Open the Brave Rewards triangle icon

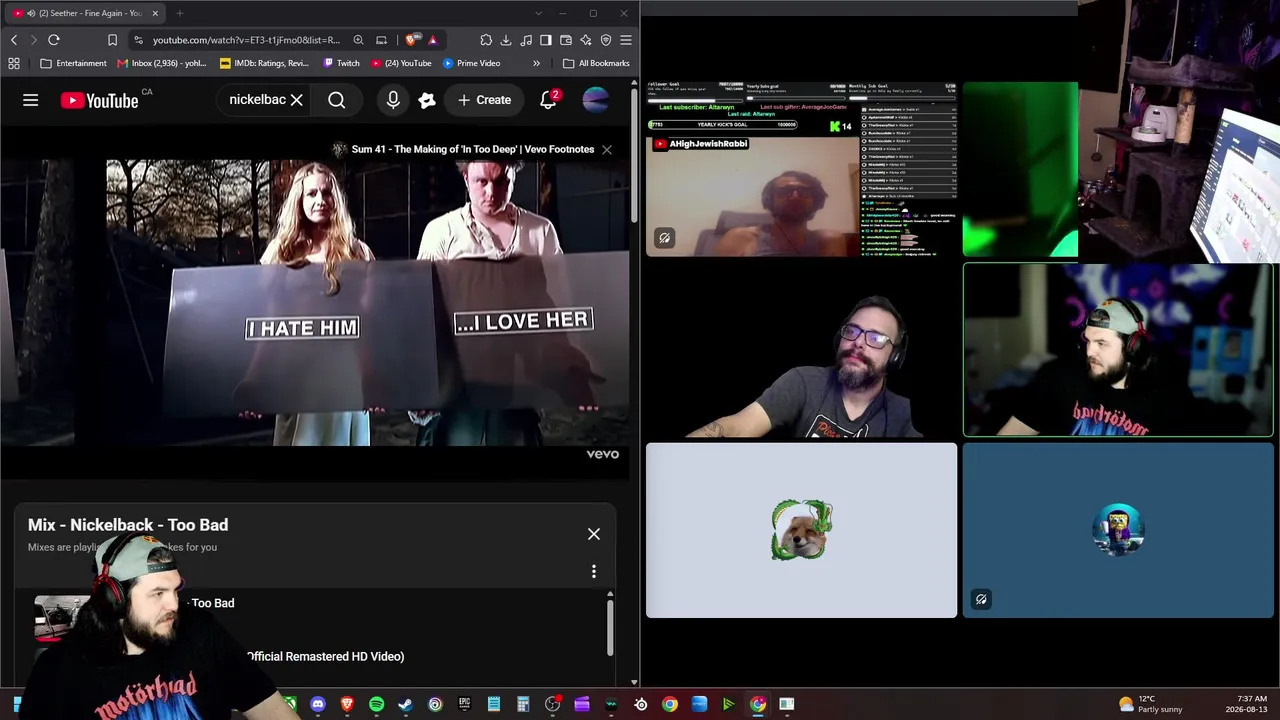433,40
